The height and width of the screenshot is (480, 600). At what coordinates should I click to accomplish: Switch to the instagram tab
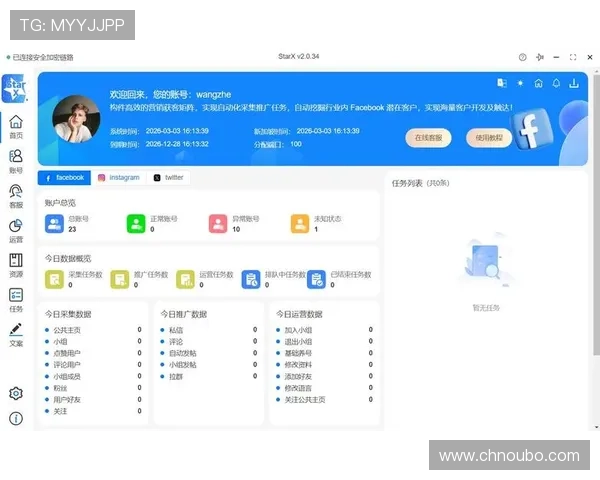[x=119, y=178]
